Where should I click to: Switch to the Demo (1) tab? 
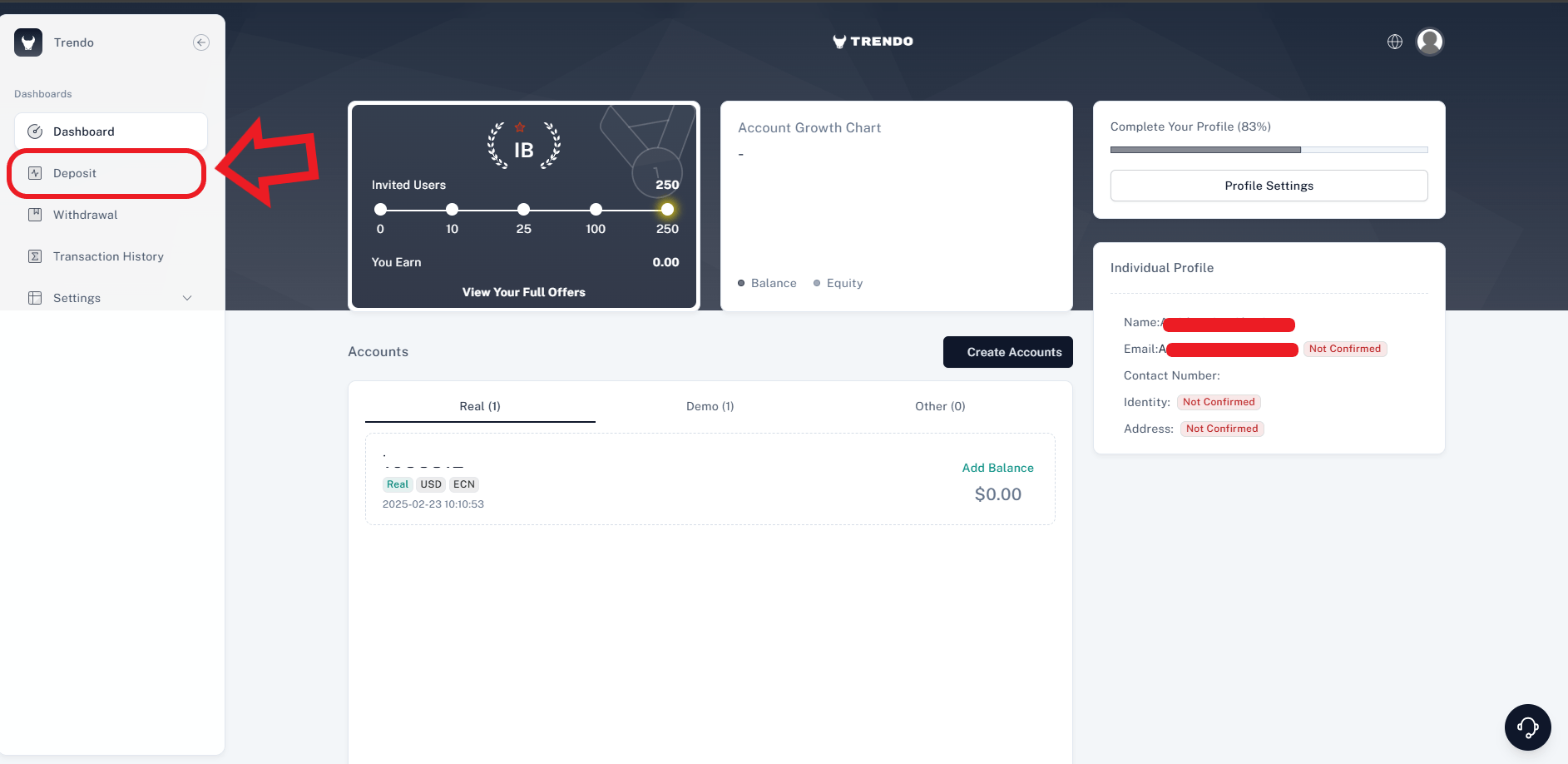710,406
